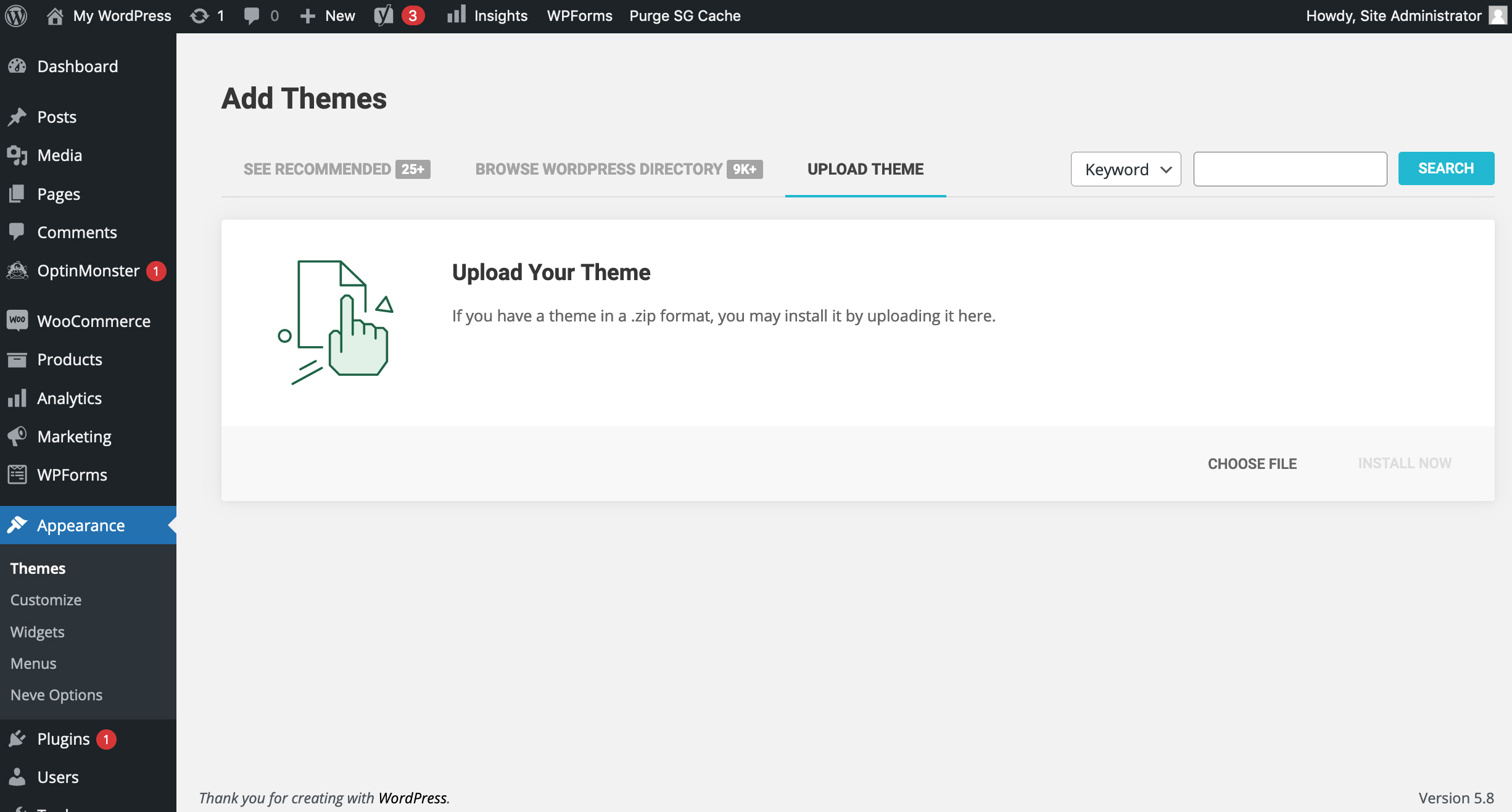This screenshot has height=812, width=1512.
Task: Click the WooCommerce woo icon
Action: [x=17, y=320]
